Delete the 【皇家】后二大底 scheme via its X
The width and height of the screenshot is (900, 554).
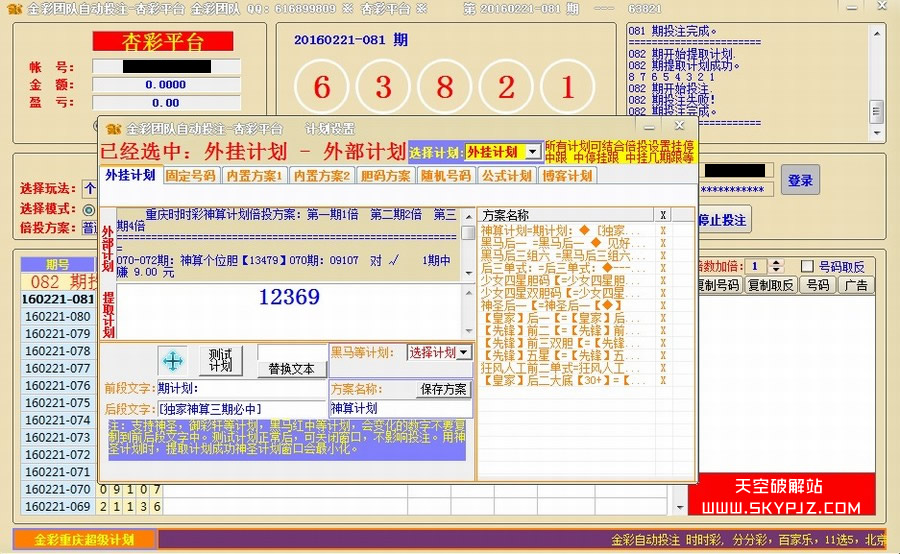tap(663, 380)
